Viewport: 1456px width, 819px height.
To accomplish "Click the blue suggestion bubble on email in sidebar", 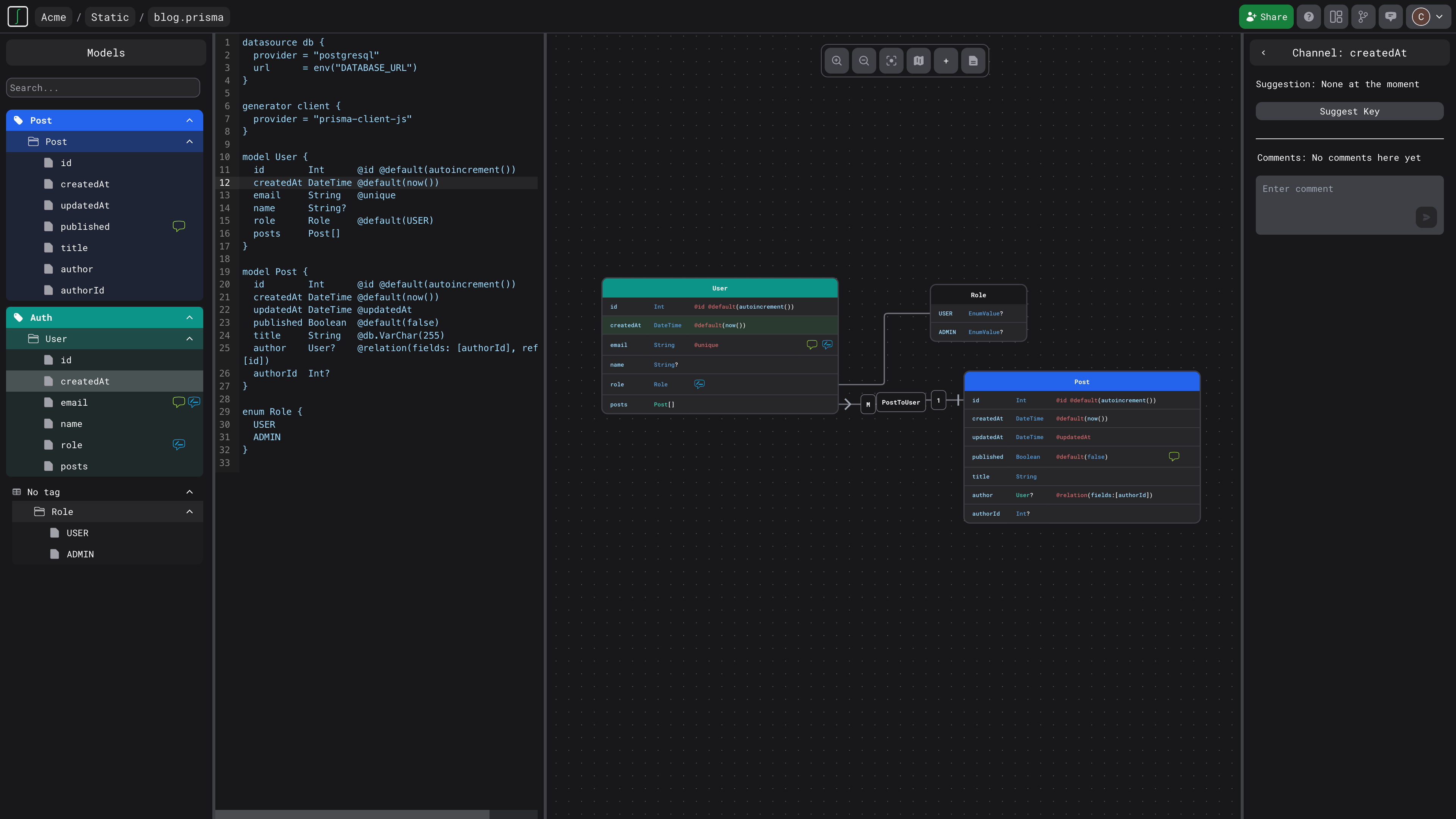I will [x=194, y=402].
